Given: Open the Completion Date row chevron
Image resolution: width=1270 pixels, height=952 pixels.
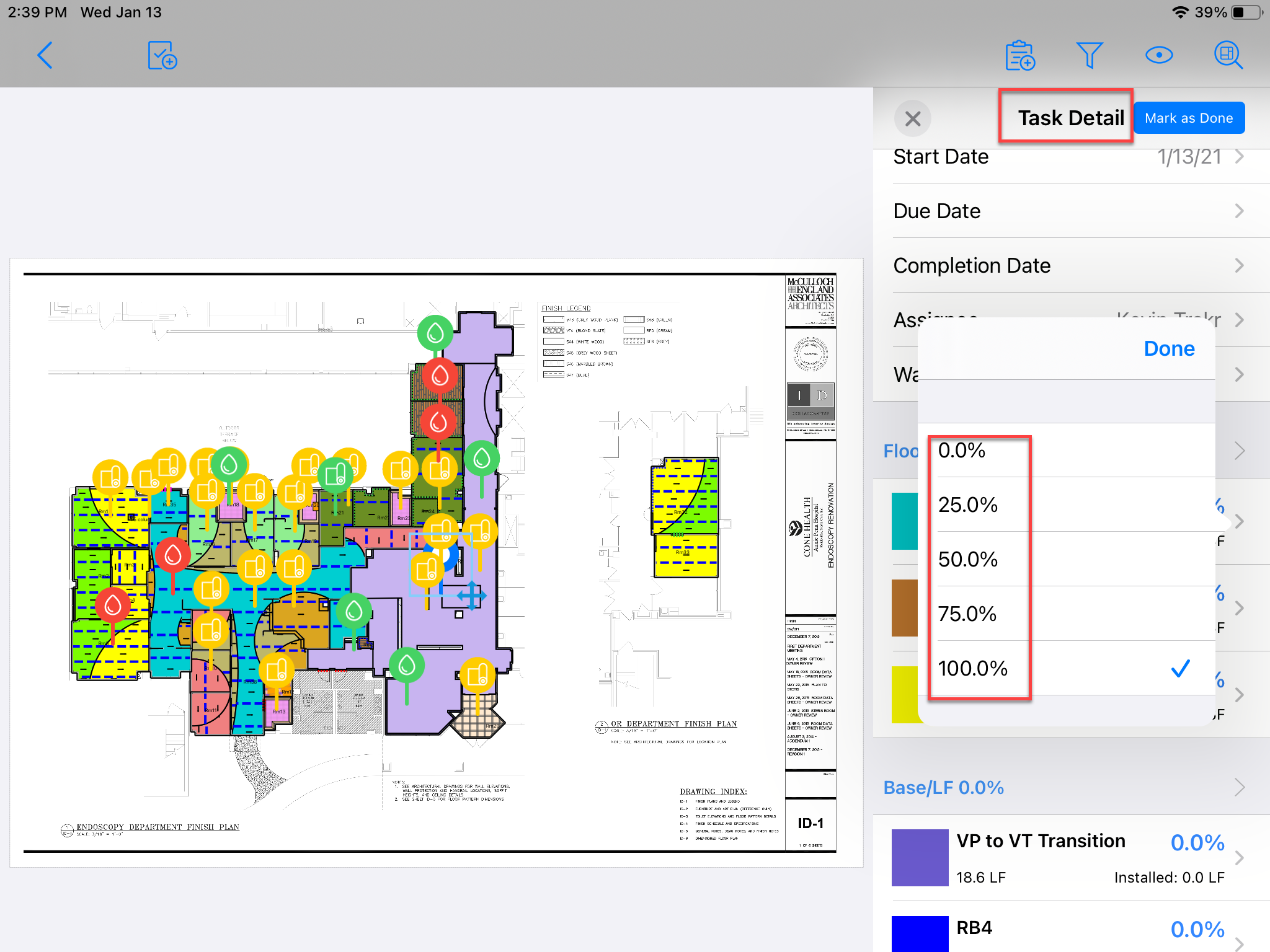Looking at the screenshot, I should 1238,266.
